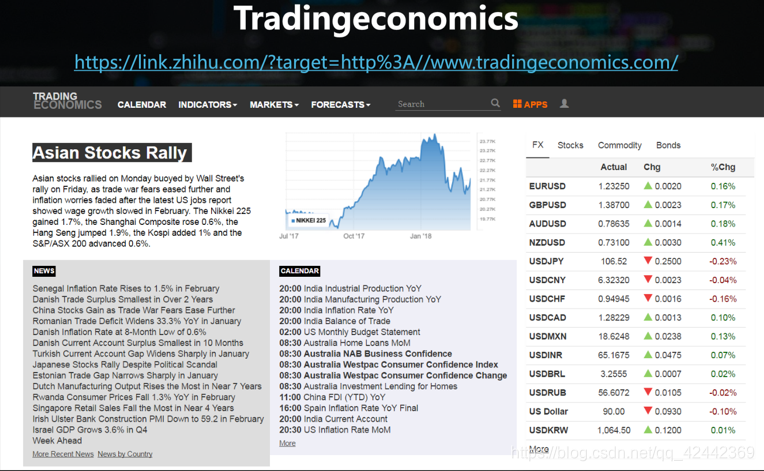
Task: Open Australia Westpac Consumer Confidence Index event
Action: 388,364
